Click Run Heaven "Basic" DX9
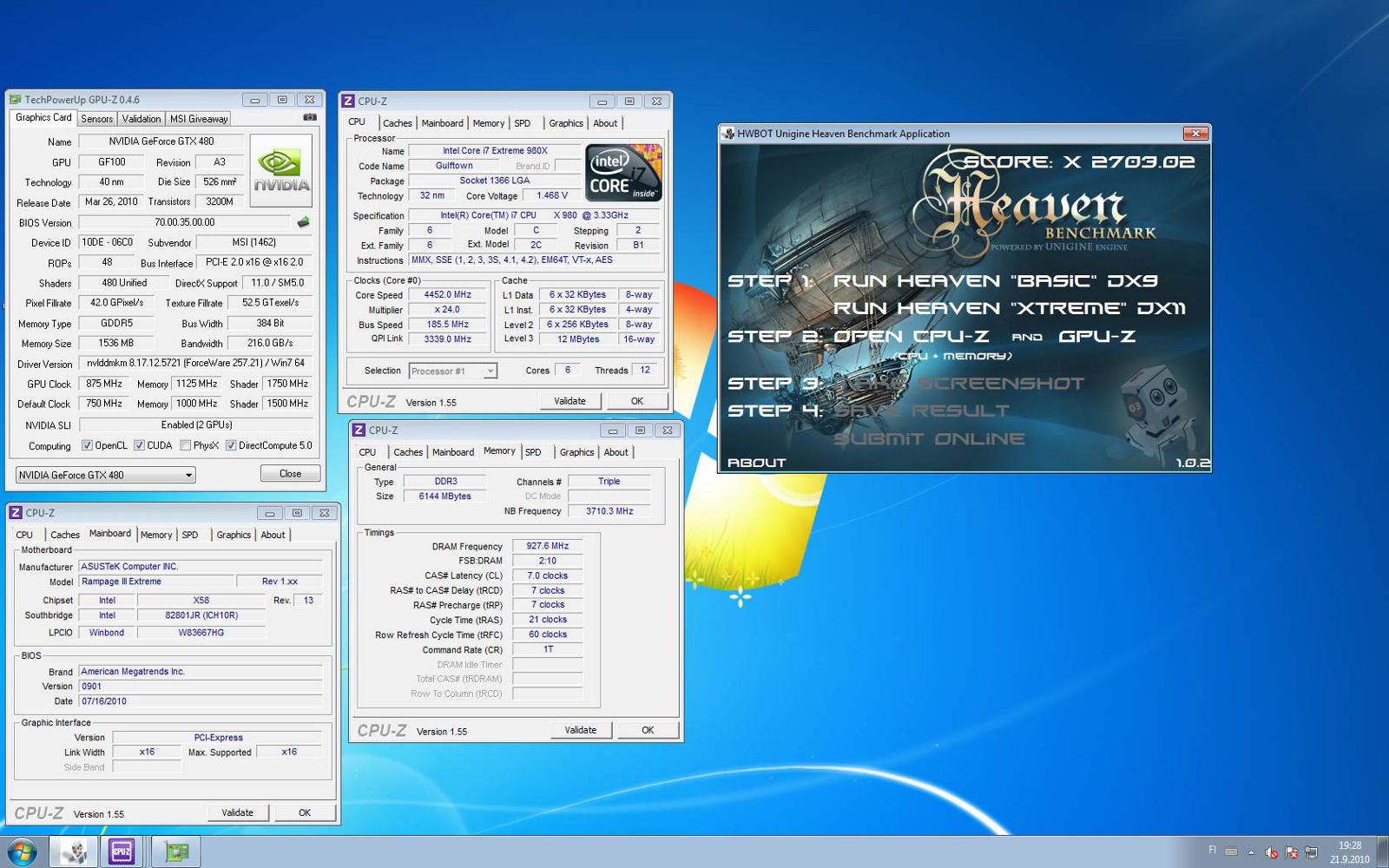 tap(995, 281)
